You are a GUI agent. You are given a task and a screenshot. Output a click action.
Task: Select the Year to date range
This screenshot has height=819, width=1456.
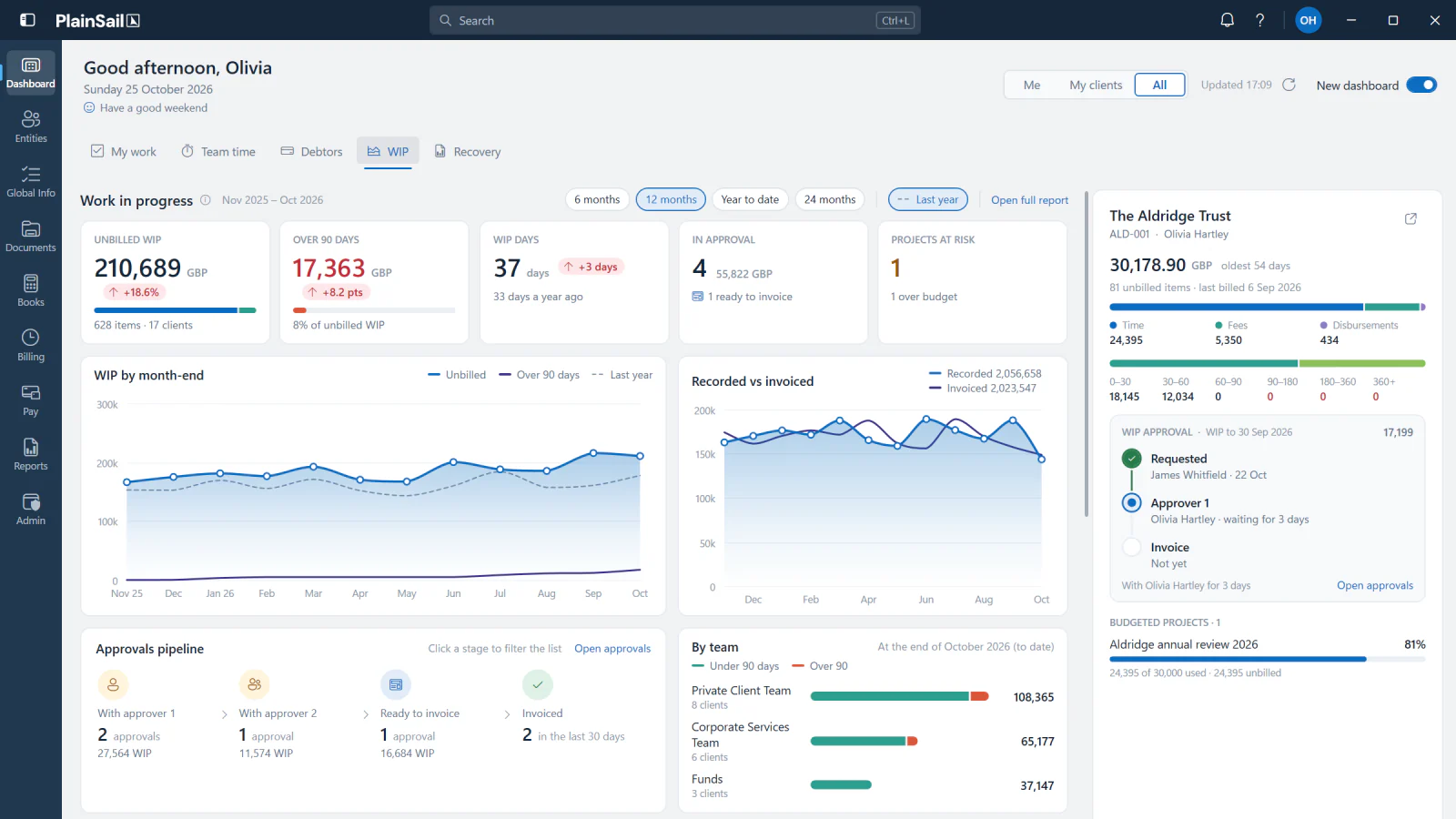(750, 199)
